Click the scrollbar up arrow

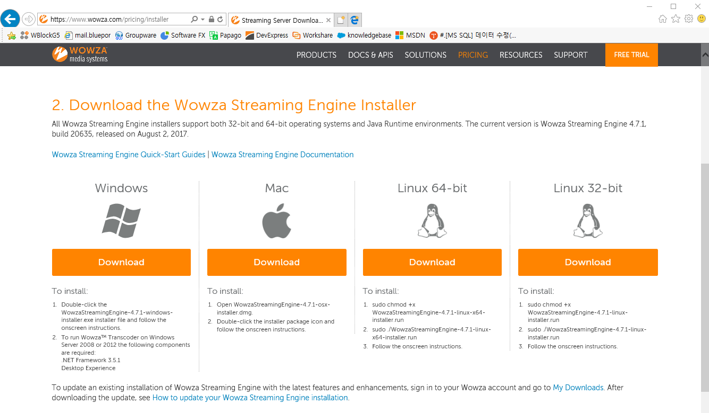pyautogui.click(x=705, y=55)
